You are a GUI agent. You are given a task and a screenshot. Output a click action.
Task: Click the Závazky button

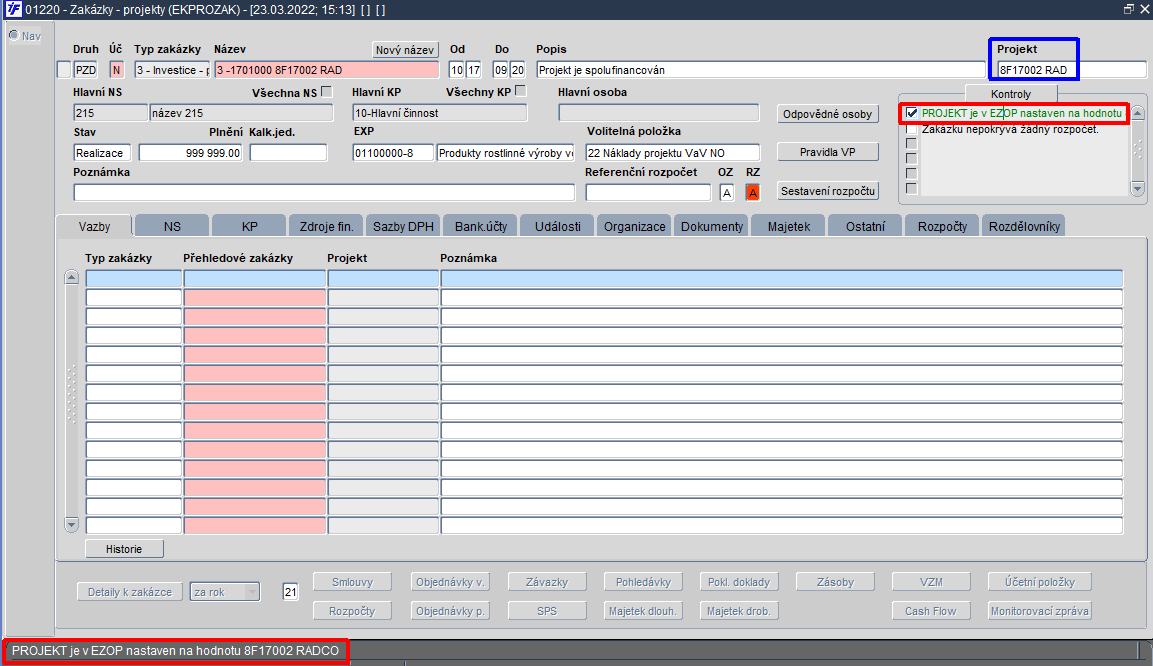point(547,582)
